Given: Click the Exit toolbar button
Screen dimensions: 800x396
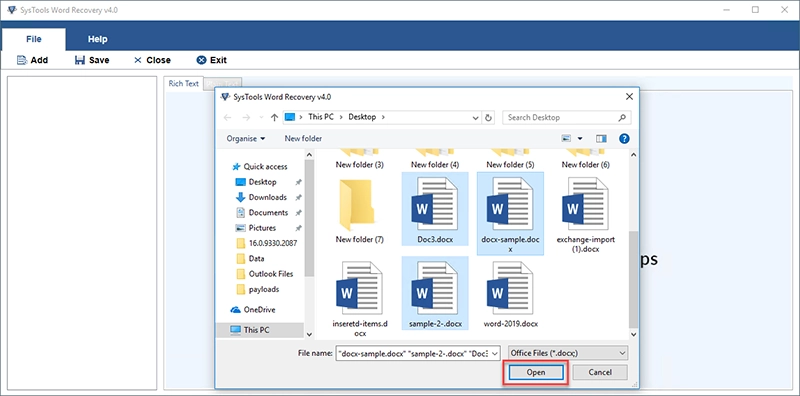Looking at the screenshot, I should 211,60.
